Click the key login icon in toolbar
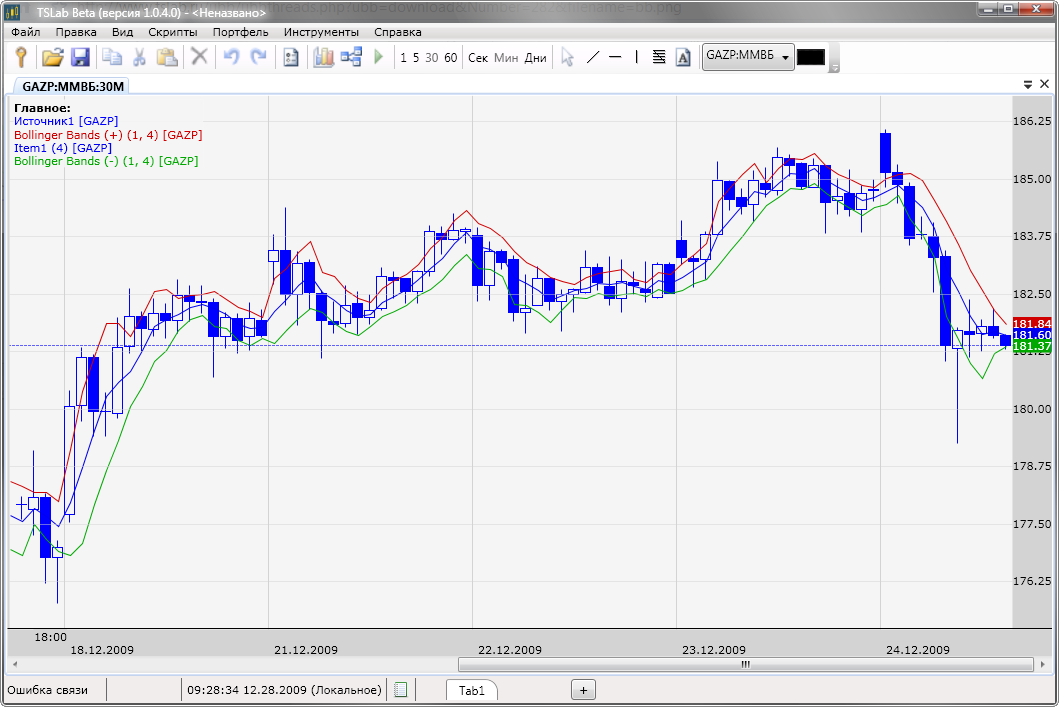This screenshot has width=1059, height=707. tap(21, 57)
